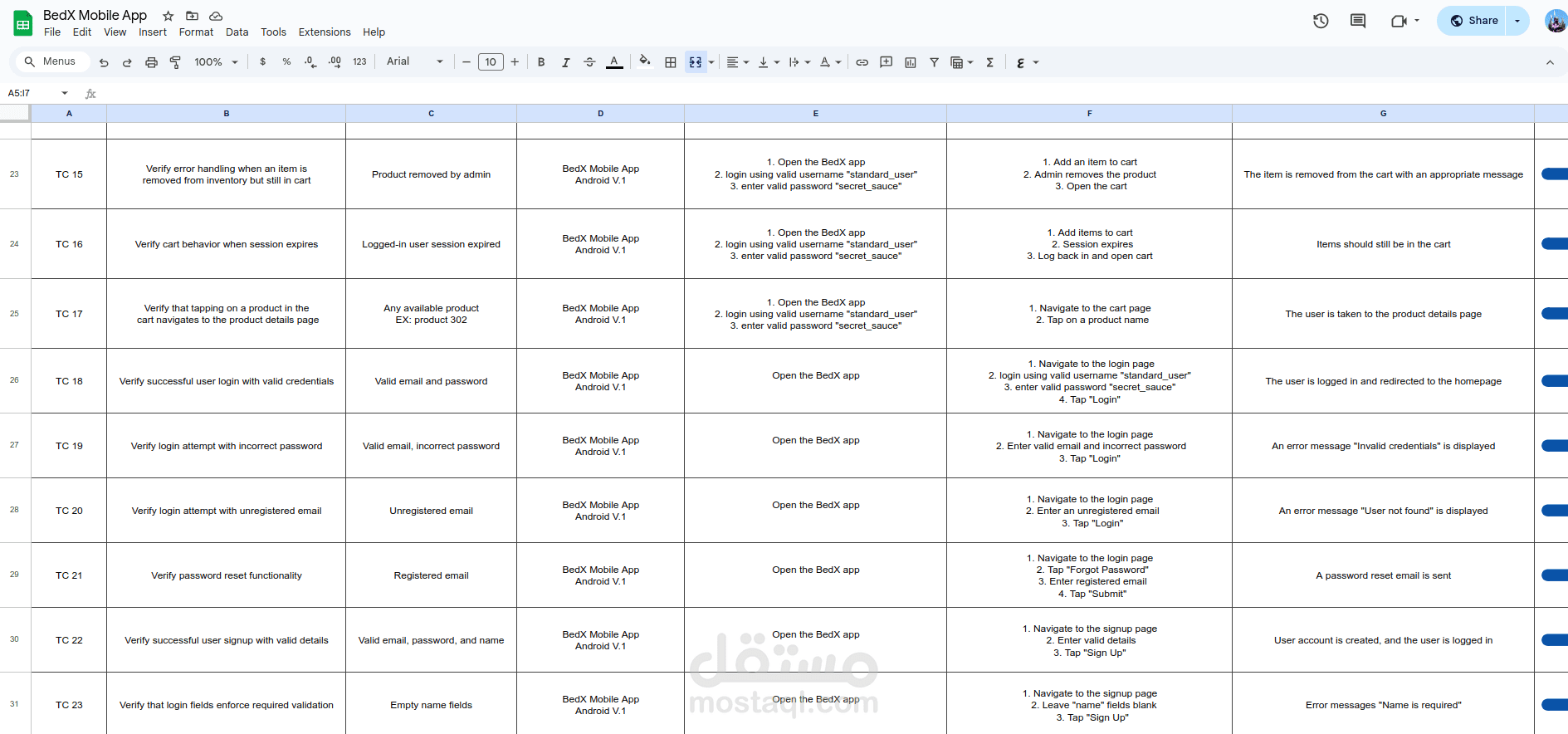Click the document title BedX Mobile App

95,15
